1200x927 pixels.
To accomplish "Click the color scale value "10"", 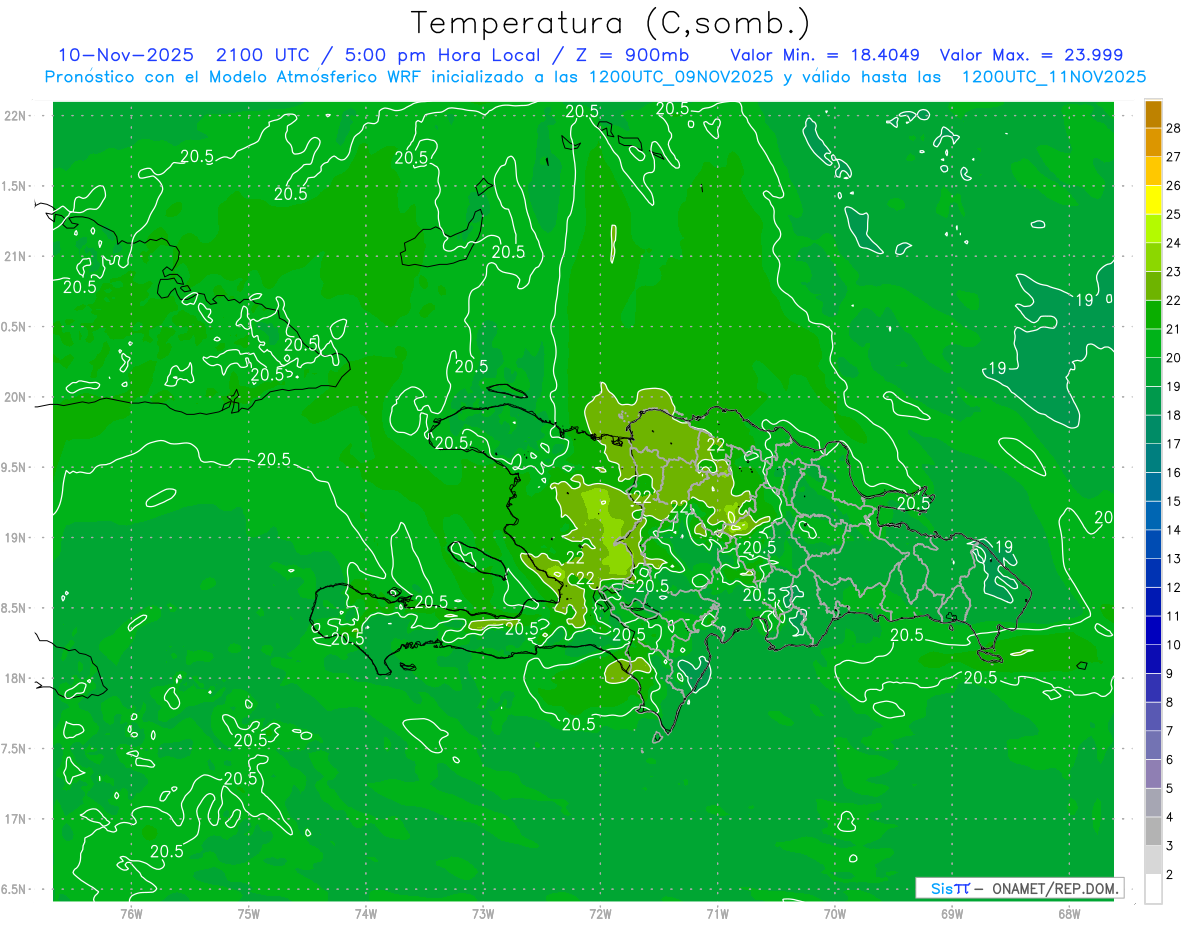I will pos(1173,645).
